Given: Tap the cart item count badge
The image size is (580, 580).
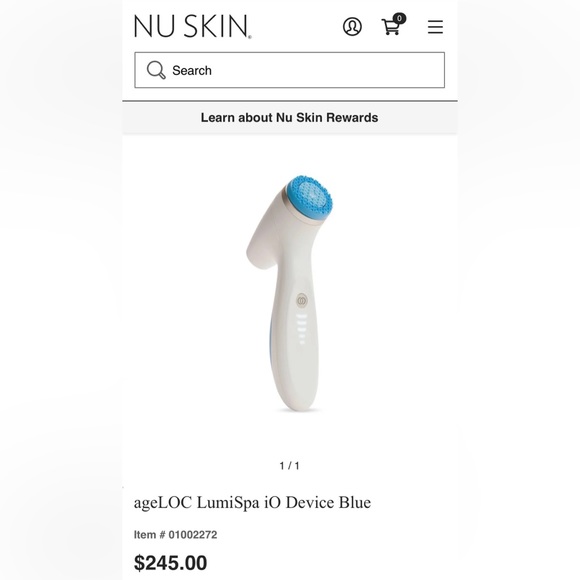Looking at the screenshot, I should pyautogui.click(x=399, y=18).
